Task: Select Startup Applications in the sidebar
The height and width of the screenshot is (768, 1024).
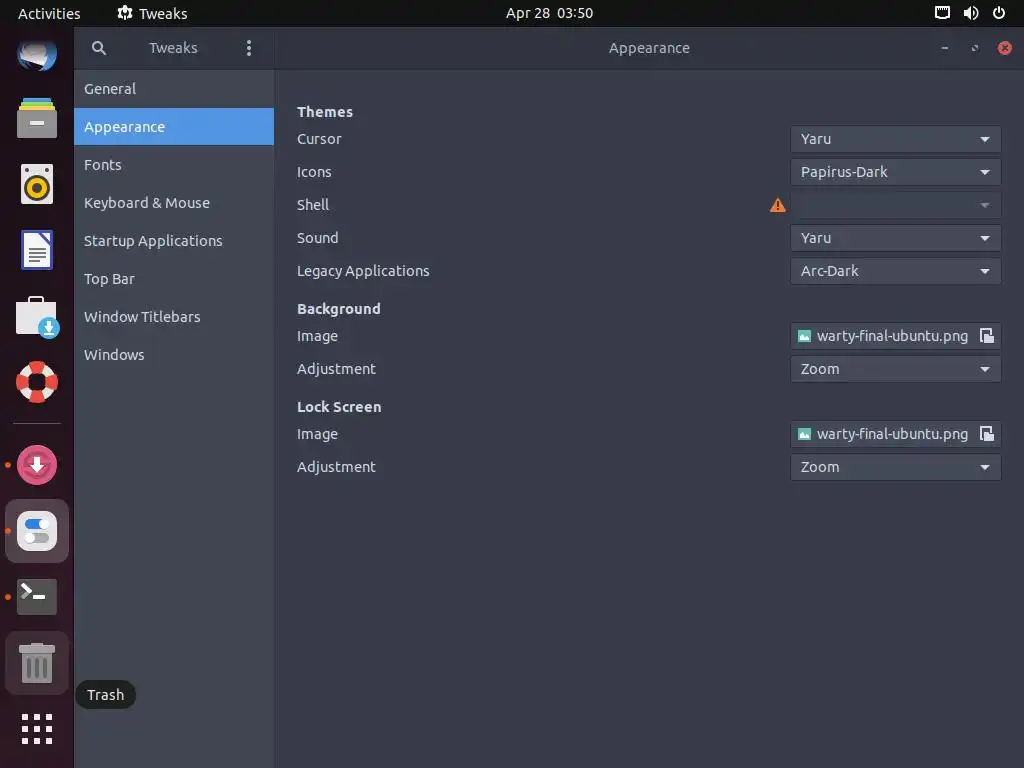Action: pyautogui.click(x=174, y=240)
